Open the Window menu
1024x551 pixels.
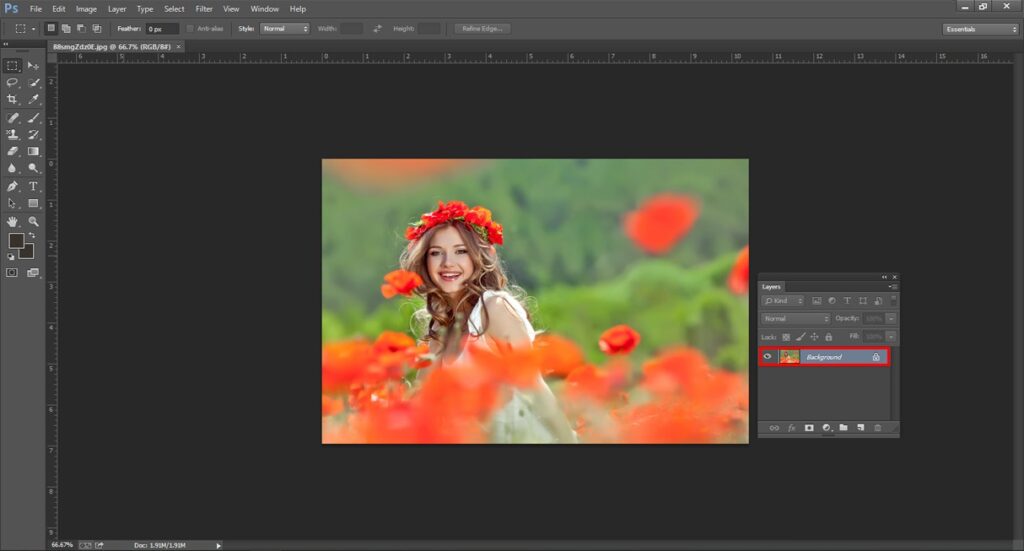click(x=264, y=9)
